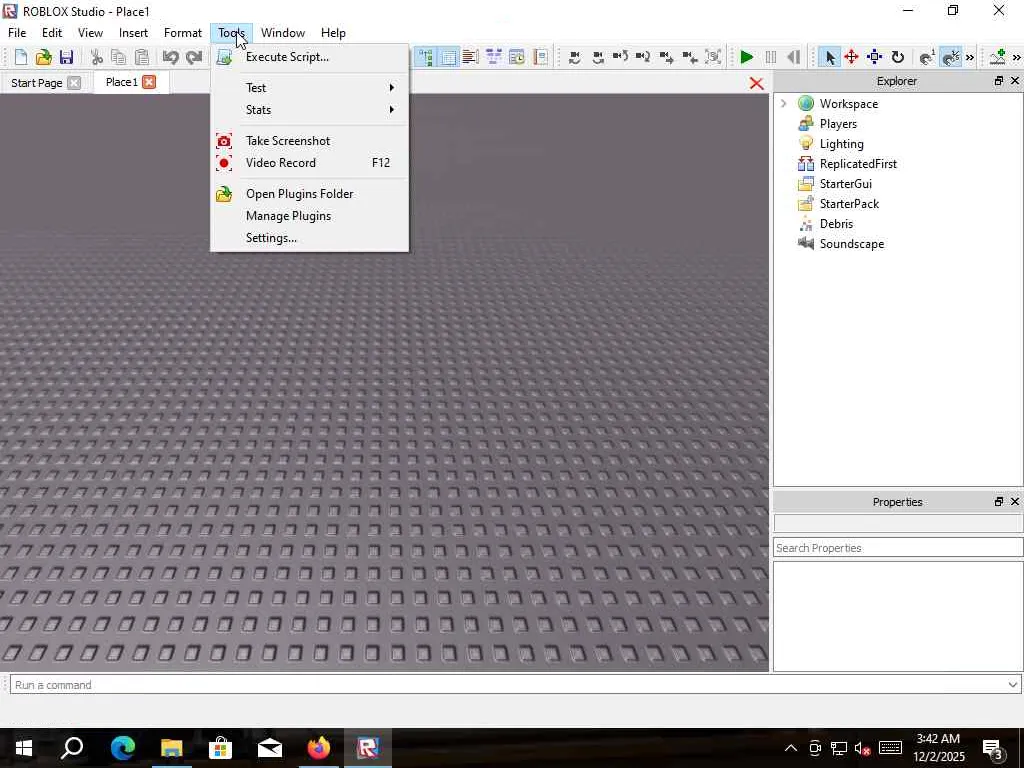Image resolution: width=1024 pixels, height=768 pixels.
Task: Open the Insert menu
Action: 133,33
